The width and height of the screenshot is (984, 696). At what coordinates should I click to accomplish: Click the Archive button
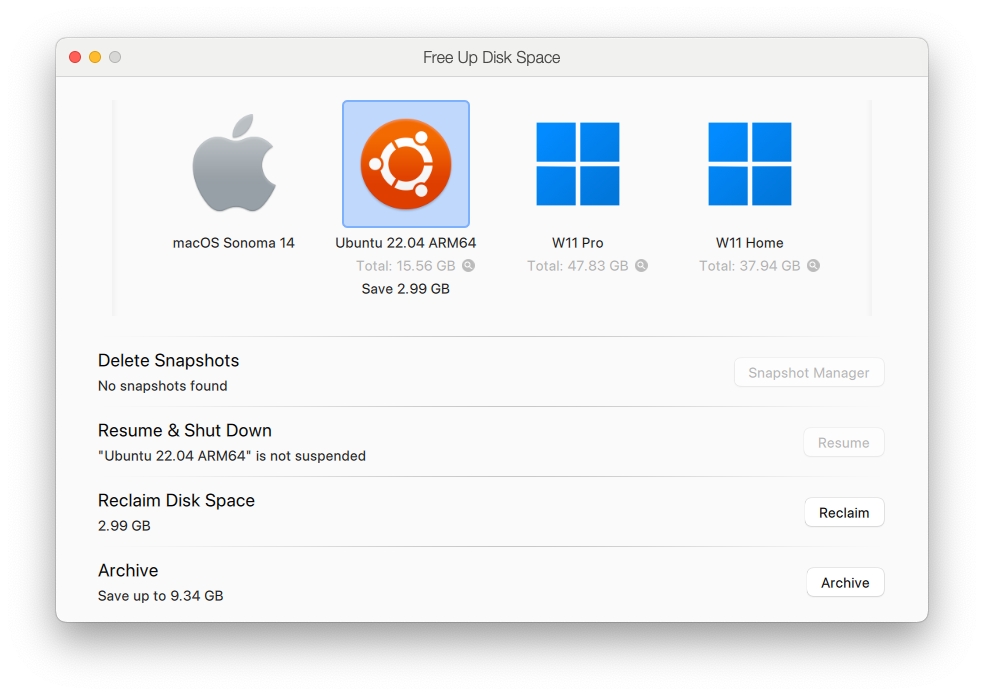845,583
